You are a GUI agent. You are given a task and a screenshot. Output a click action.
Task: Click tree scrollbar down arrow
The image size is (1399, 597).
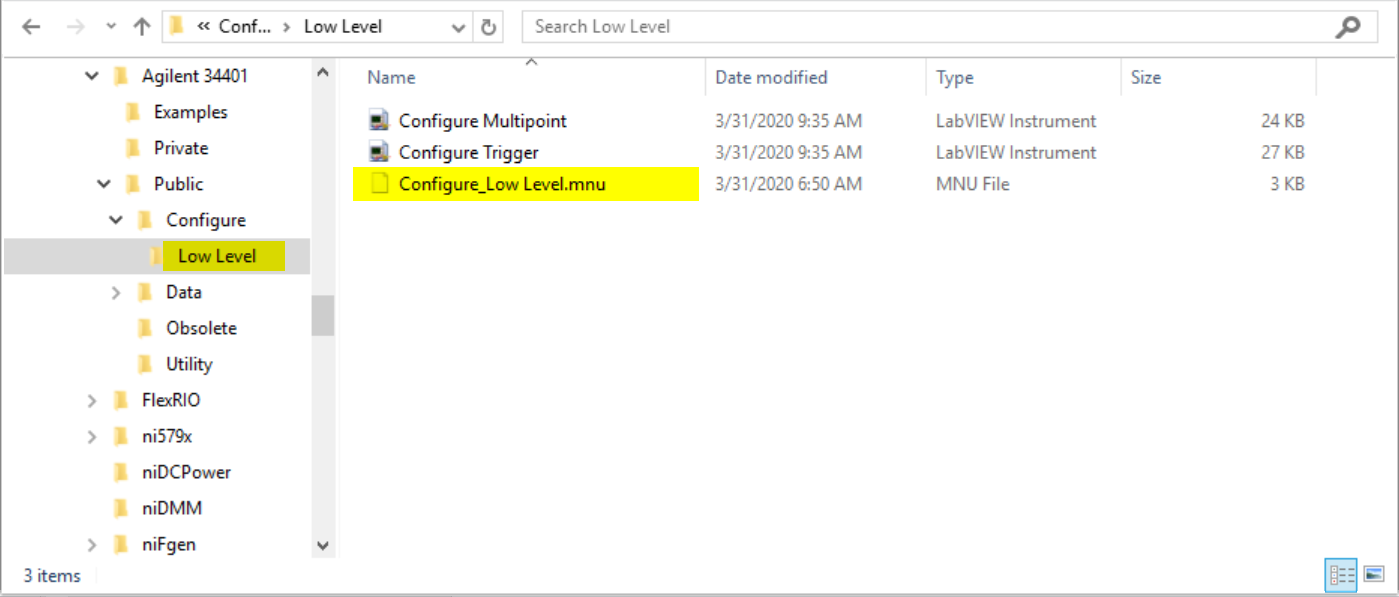coord(322,546)
